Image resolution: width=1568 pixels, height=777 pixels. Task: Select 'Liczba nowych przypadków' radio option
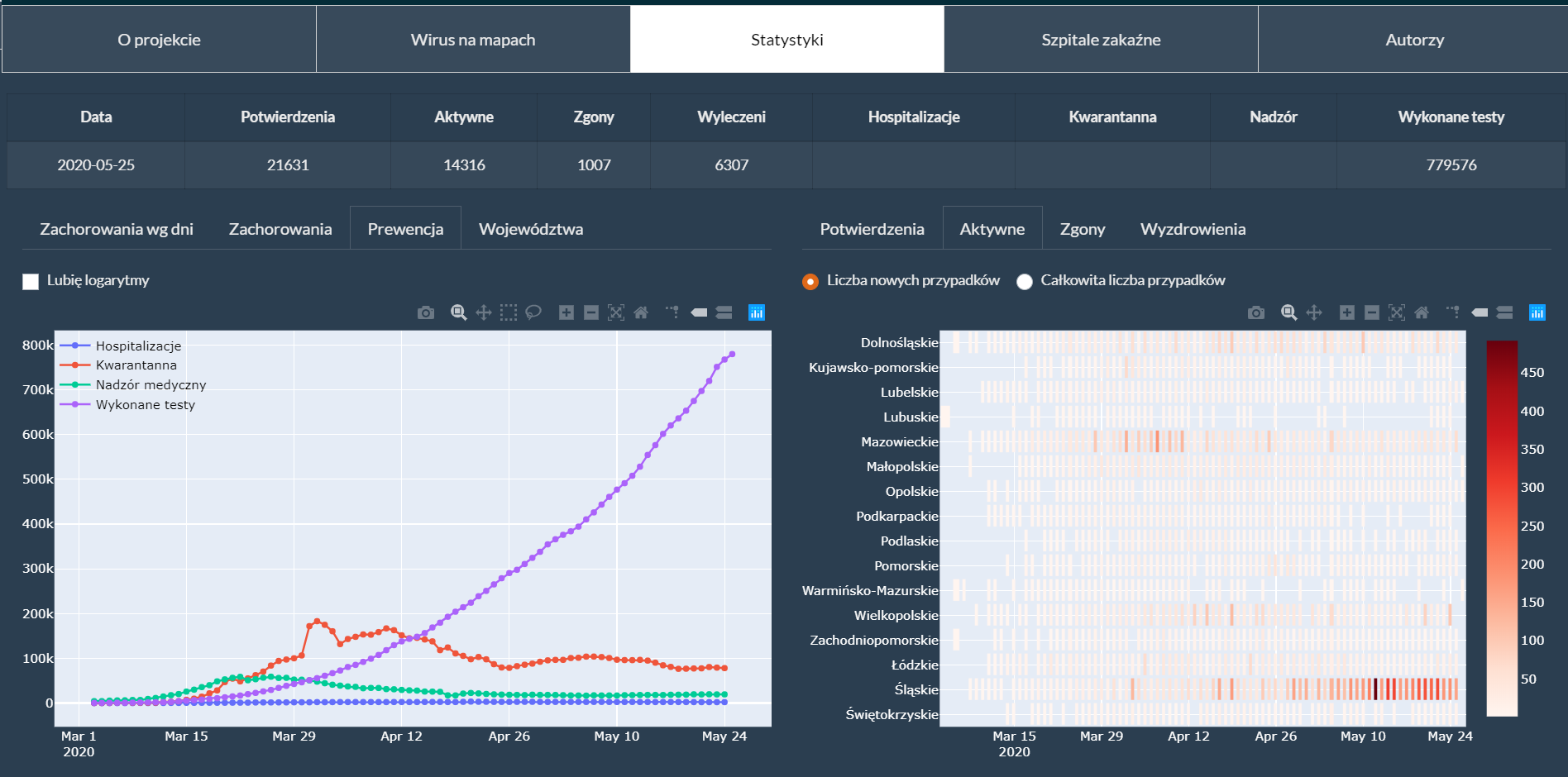pos(810,281)
